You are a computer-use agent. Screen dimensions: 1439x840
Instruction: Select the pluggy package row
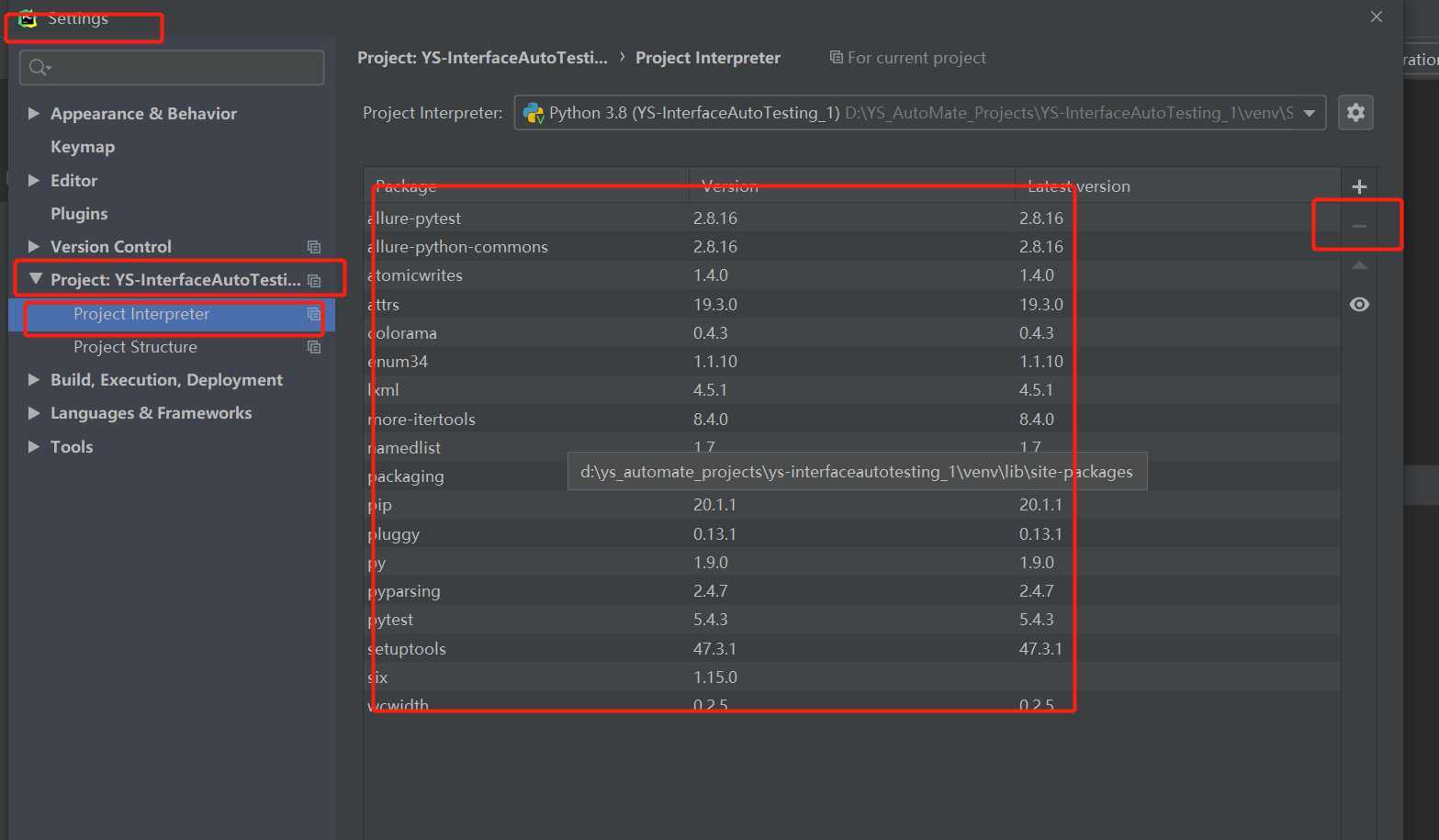(852, 533)
